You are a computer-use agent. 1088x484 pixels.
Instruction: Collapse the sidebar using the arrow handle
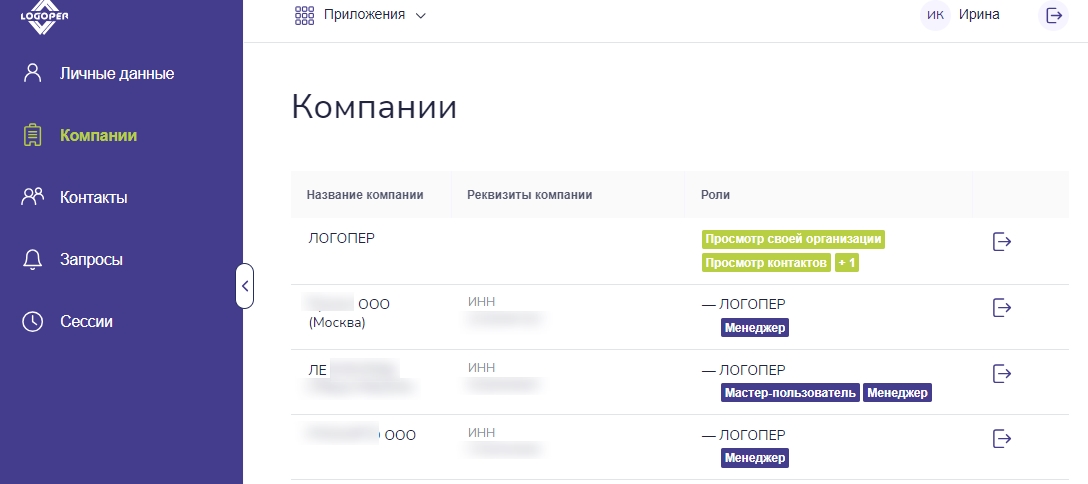[x=244, y=286]
